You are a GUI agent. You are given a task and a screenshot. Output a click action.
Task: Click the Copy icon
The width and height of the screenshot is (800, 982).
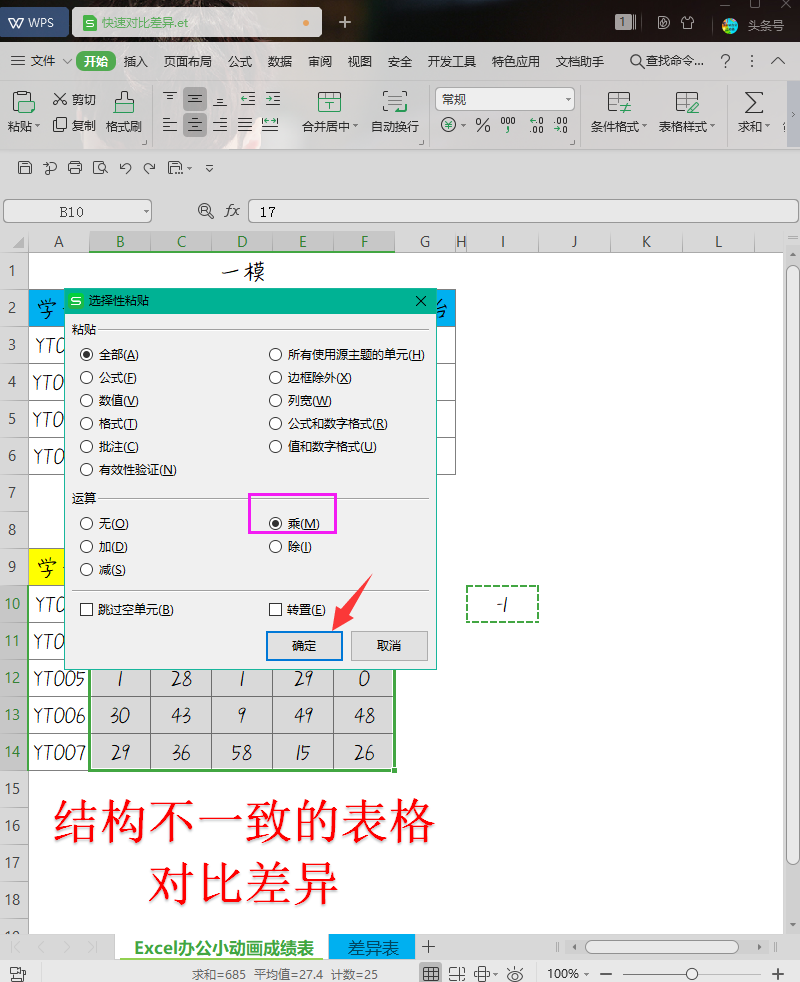pyautogui.click(x=60, y=125)
